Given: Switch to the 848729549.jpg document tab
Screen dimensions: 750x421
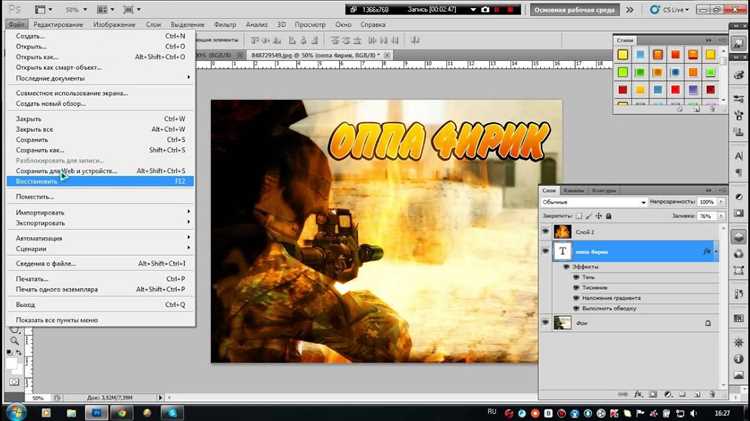Looking at the screenshot, I should coord(315,55).
